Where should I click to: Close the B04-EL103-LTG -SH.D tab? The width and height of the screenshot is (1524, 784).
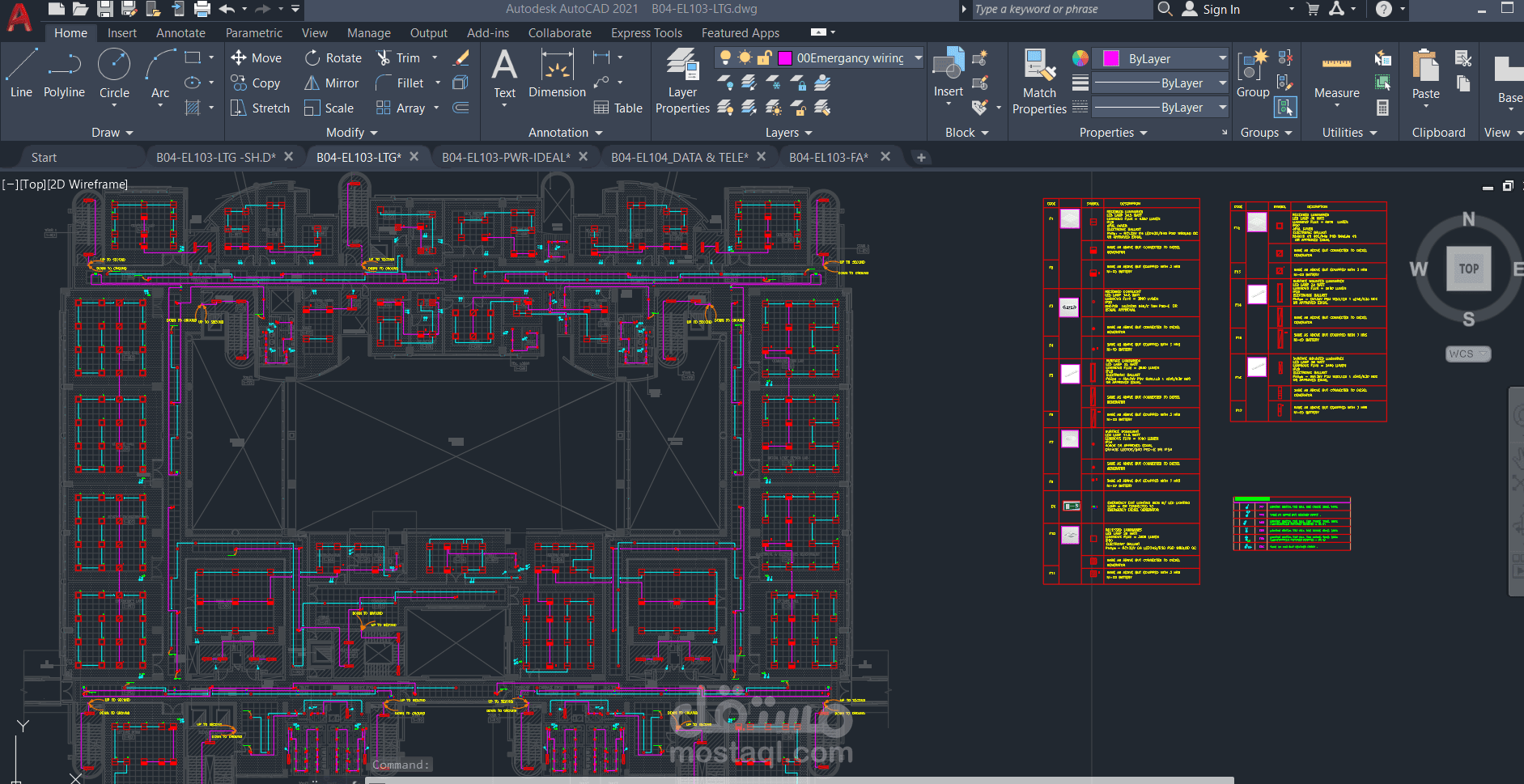point(288,157)
